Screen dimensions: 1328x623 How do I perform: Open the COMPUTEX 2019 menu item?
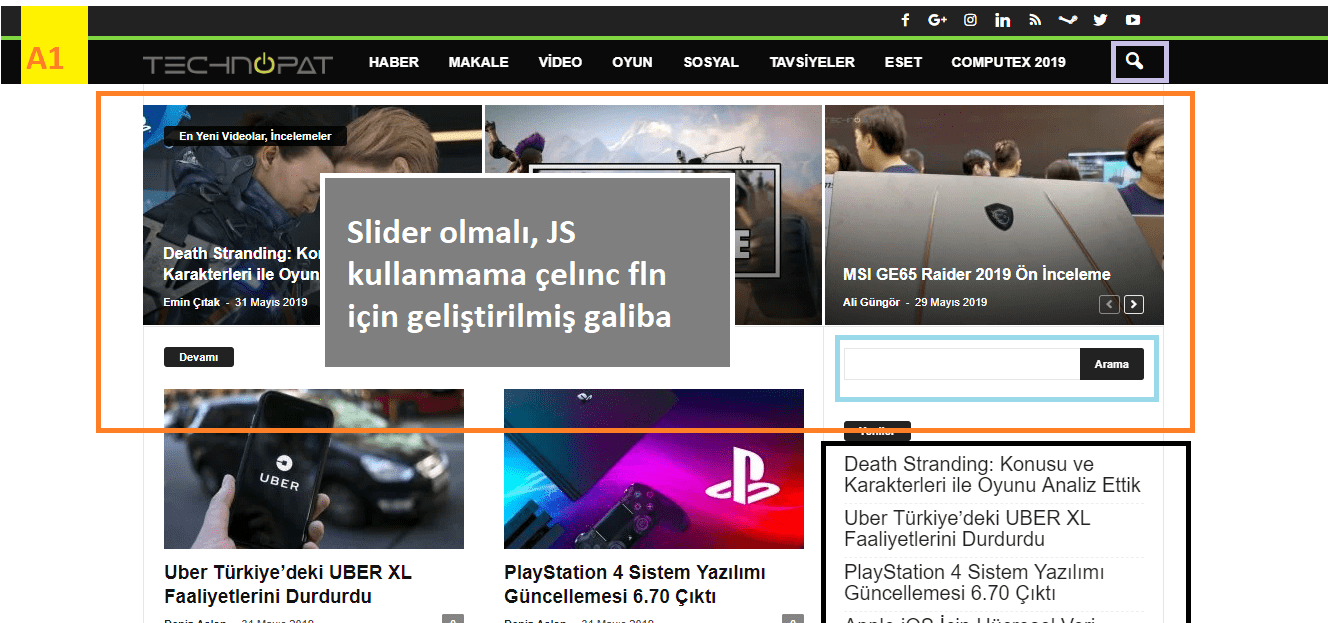pos(1008,62)
